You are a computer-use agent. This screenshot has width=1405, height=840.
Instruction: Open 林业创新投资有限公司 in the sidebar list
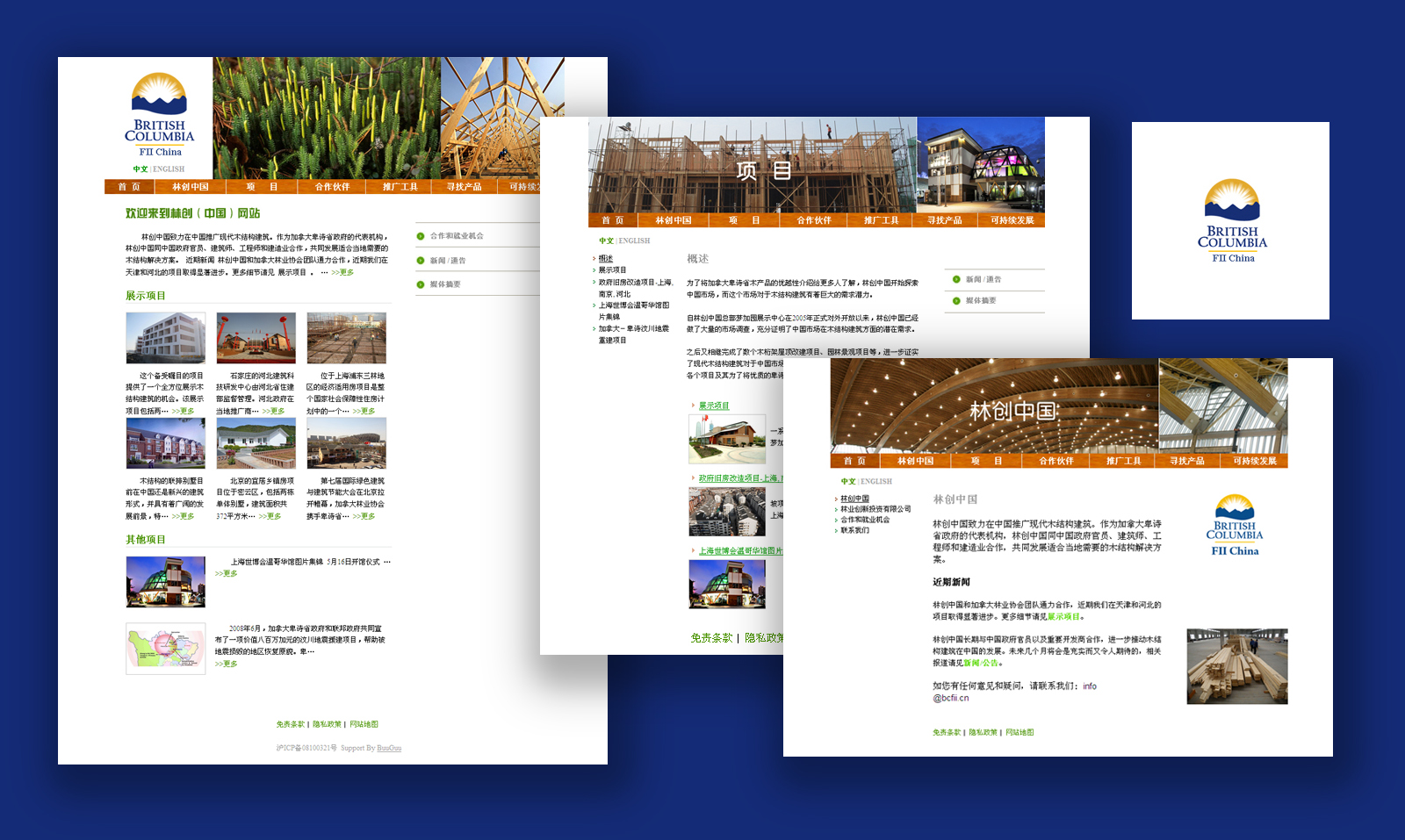875,509
